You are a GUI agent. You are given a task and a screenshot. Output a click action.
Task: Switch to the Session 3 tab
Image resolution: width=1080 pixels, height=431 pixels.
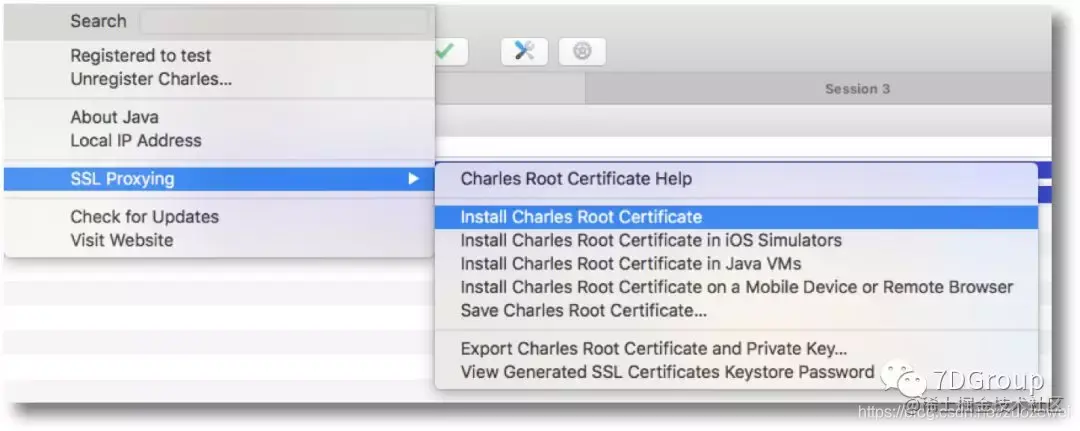pos(818,89)
